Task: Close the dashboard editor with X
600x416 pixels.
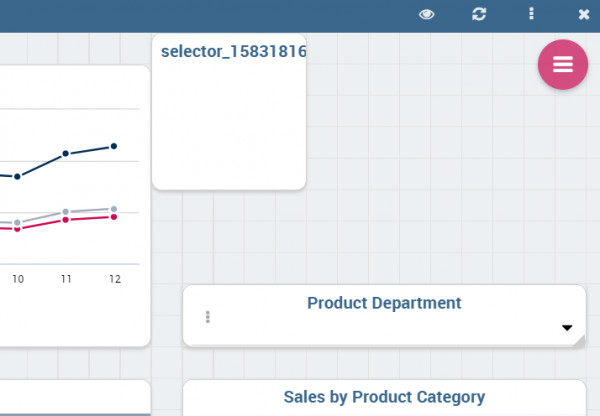Action: tap(584, 15)
